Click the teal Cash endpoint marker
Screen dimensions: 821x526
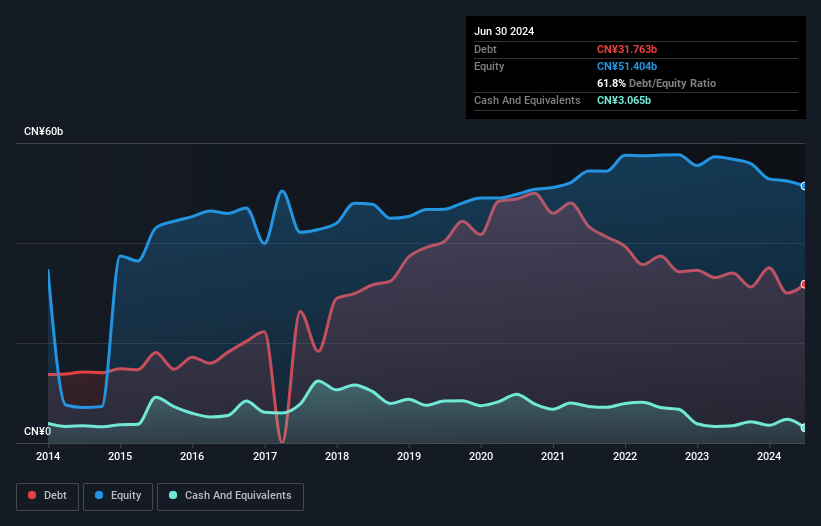[804, 428]
